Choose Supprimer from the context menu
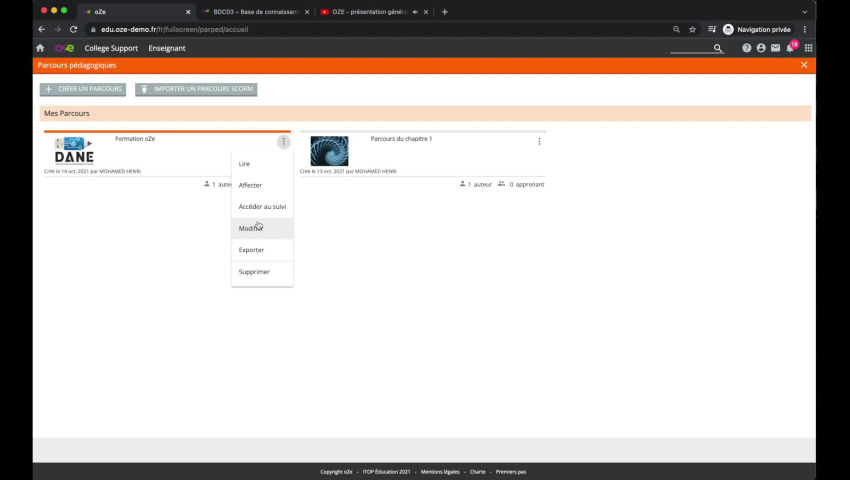 (x=254, y=272)
